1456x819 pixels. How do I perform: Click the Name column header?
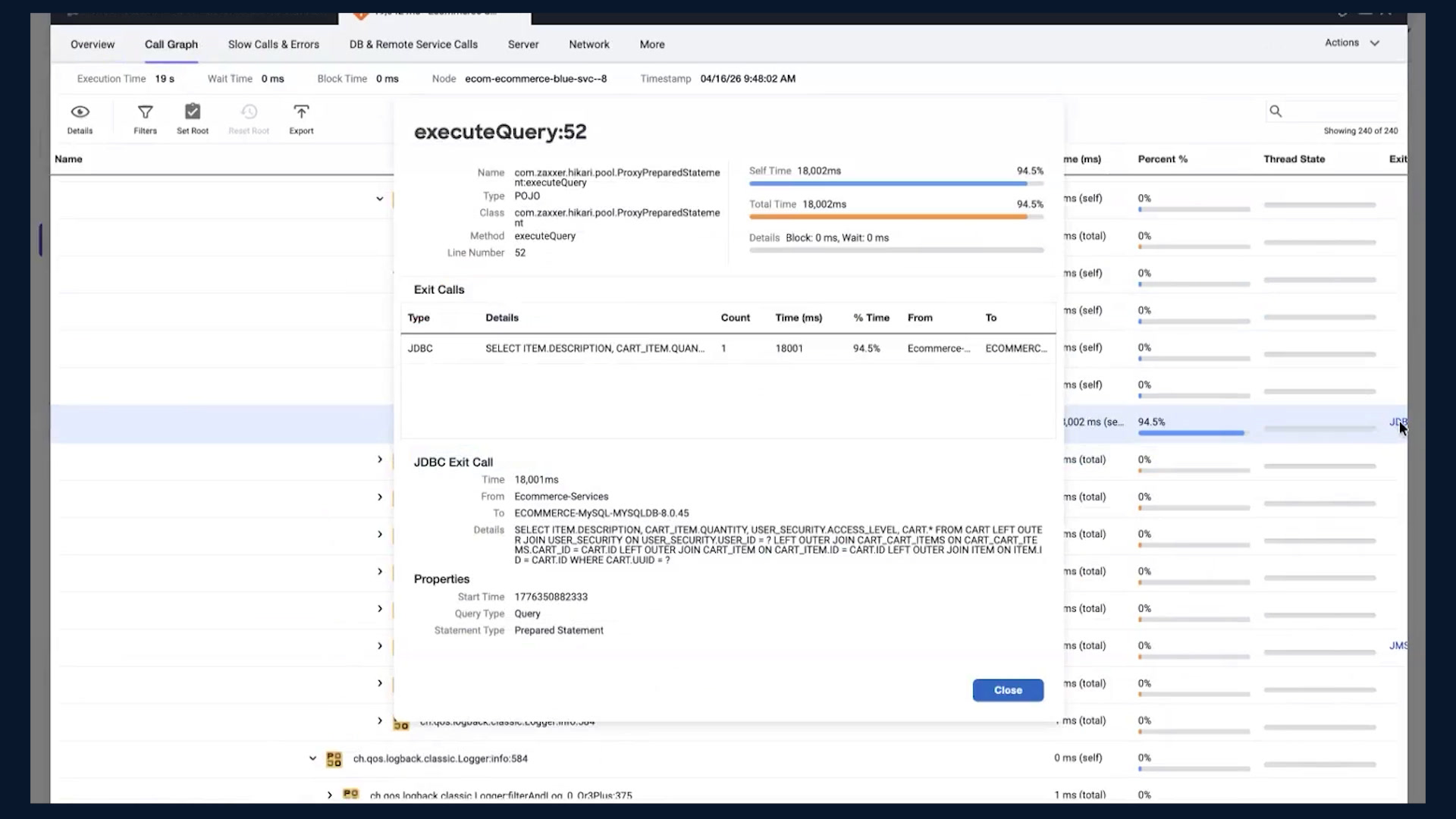pos(68,159)
